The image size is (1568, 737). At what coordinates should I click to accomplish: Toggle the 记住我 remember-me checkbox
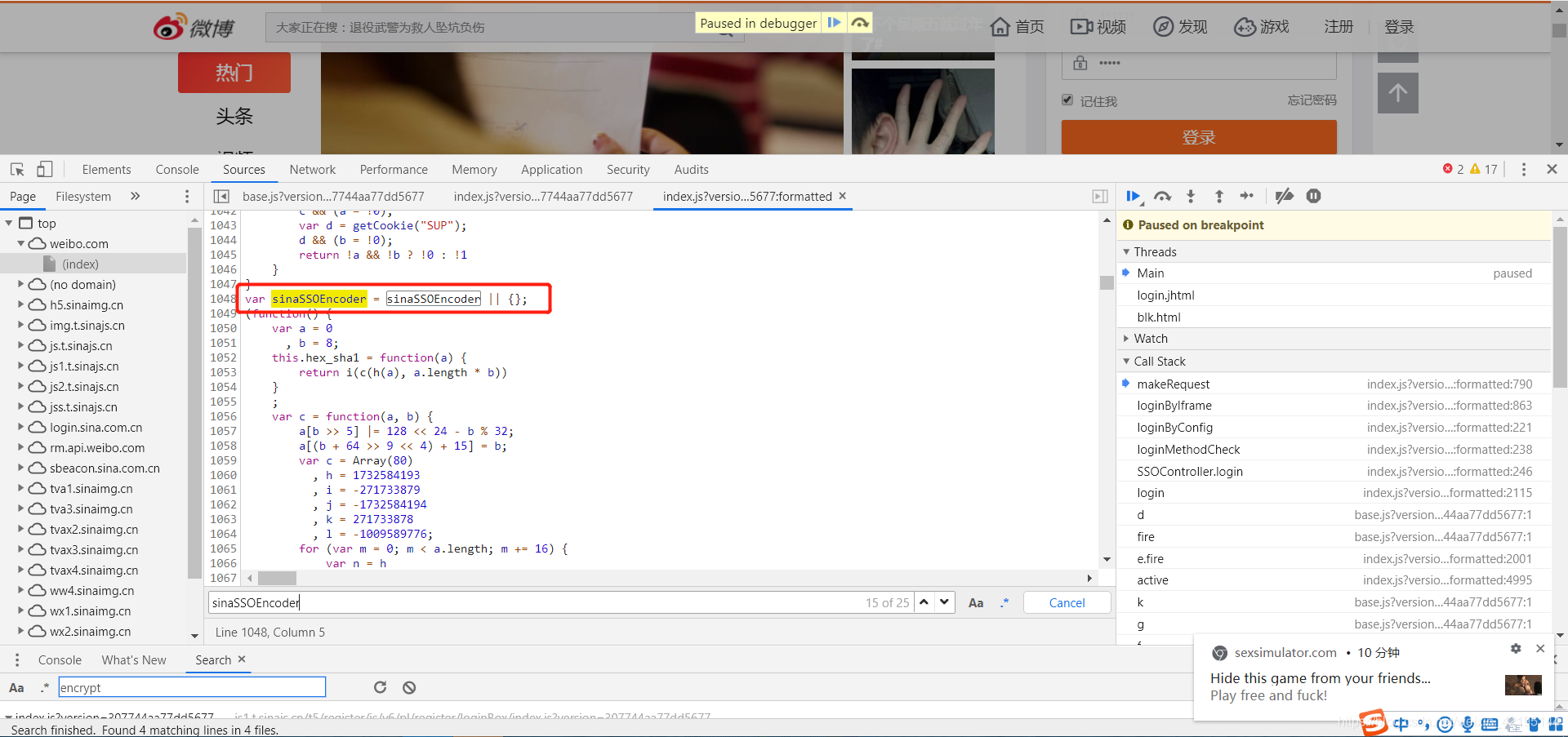[1067, 100]
